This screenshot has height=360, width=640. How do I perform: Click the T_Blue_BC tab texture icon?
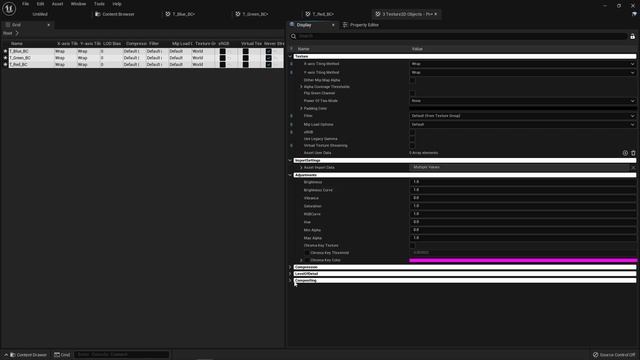click(168, 14)
